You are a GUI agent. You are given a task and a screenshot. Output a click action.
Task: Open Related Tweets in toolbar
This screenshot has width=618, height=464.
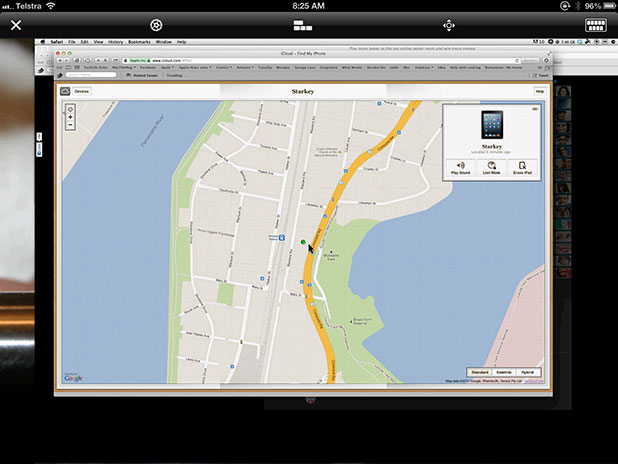(x=142, y=75)
